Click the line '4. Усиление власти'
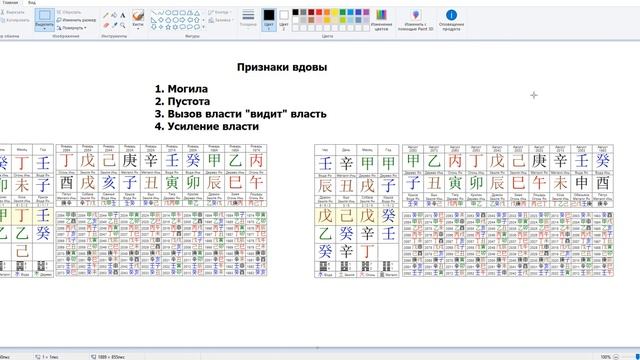This screenshot has width=640, height=360. 207,127
